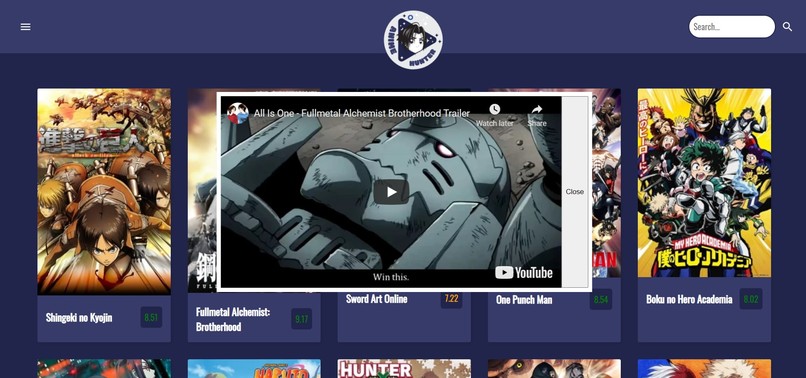Viewport: 806px width, 378px height.
Task: Close the trailer popup
Action: coord(575,191)
